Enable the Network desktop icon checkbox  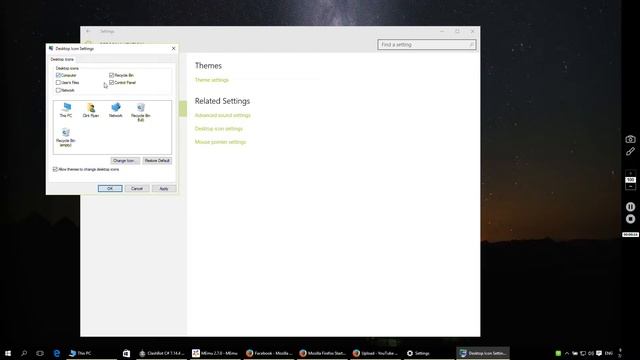coord(58,90)
